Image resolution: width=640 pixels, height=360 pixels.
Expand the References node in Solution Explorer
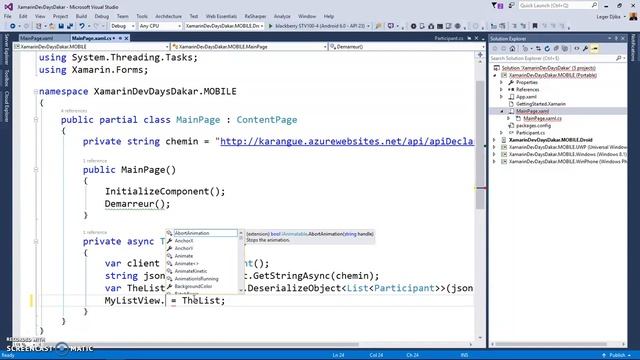[502, 89]
